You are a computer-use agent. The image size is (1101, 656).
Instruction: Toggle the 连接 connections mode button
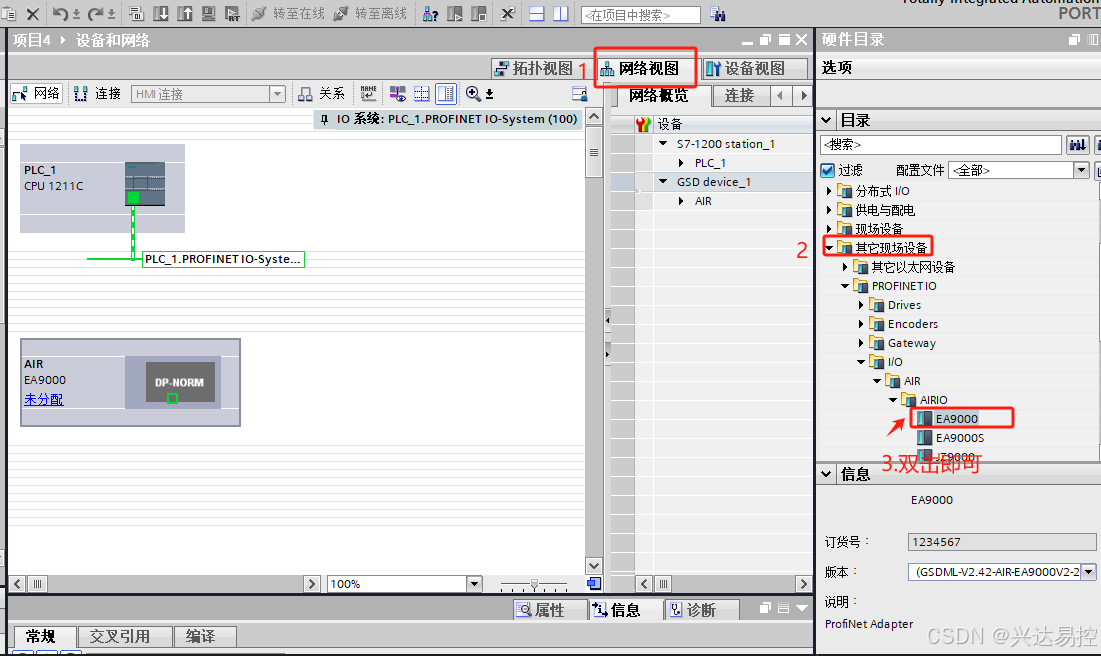coord(98,93)
